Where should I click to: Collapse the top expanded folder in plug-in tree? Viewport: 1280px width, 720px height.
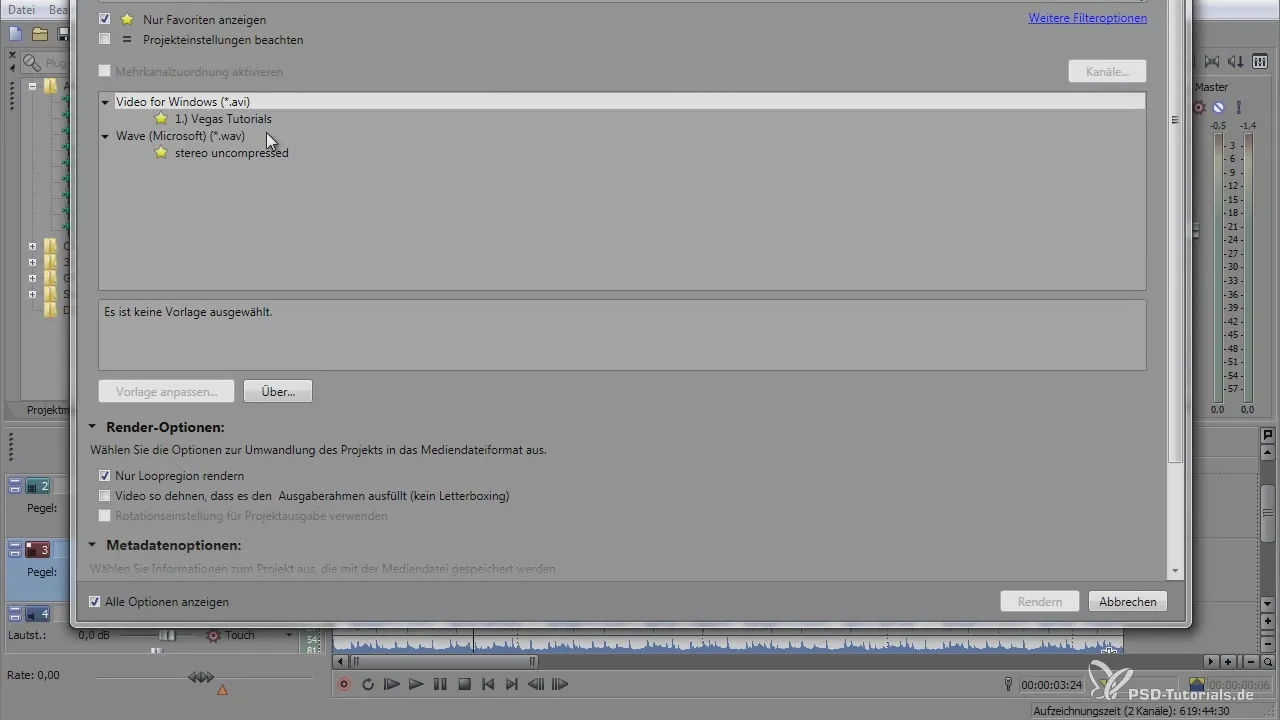point(33,86)
